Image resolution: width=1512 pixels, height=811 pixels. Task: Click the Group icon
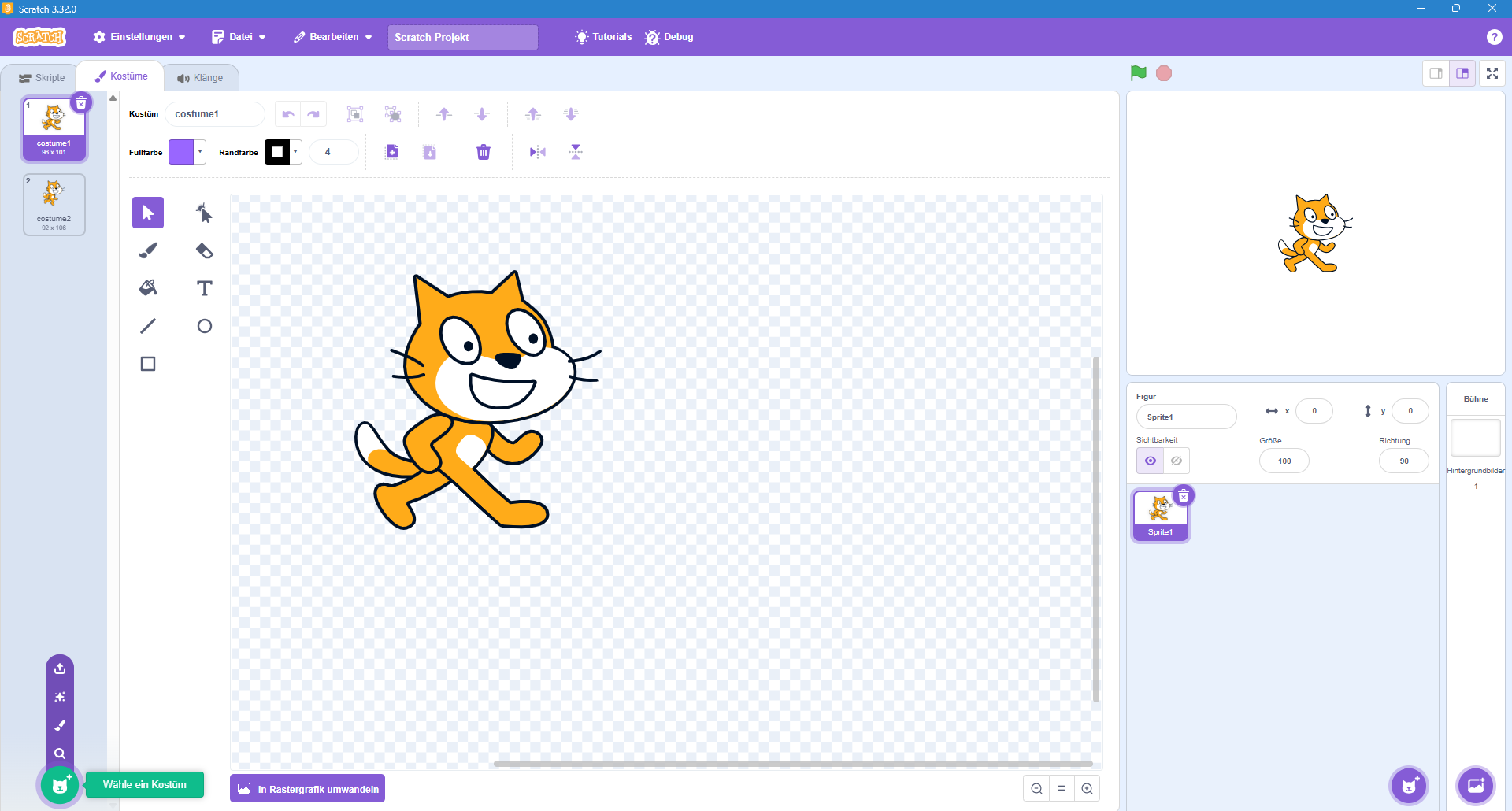click(x=355, y=114)
